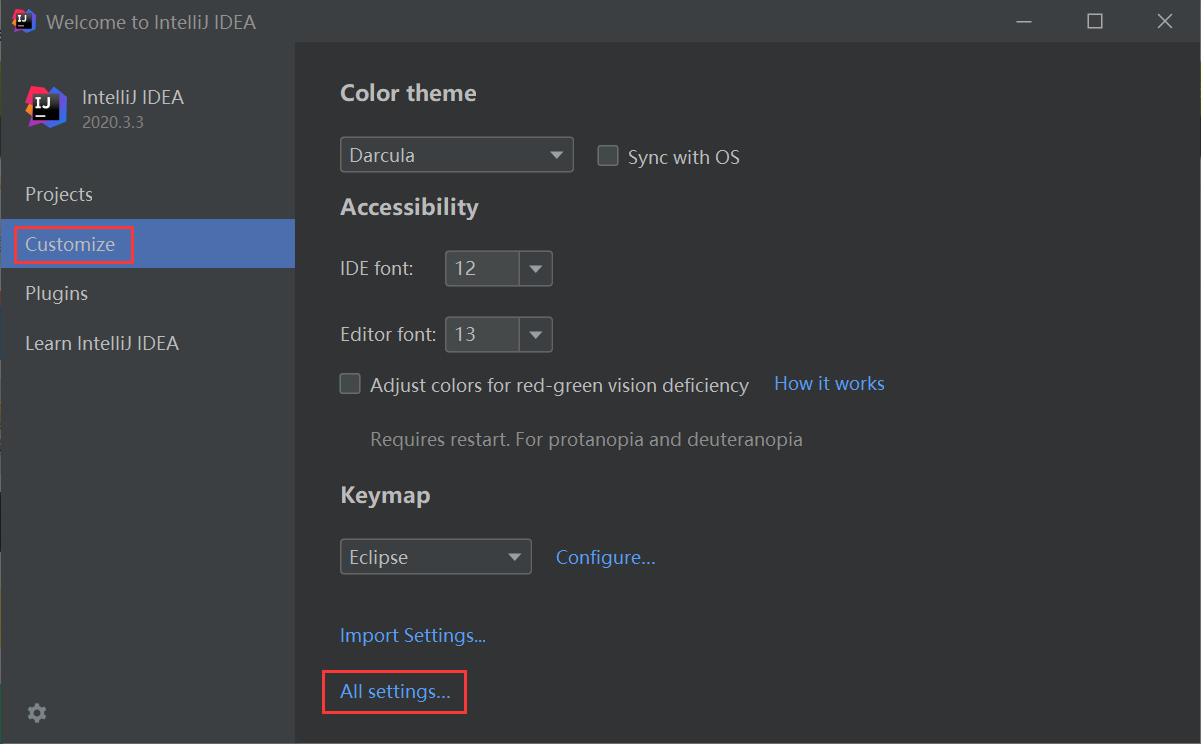The height and width of the screenshot is (744, 1201).
Task: Click the Requires restart note text
Action: point(586,439)
